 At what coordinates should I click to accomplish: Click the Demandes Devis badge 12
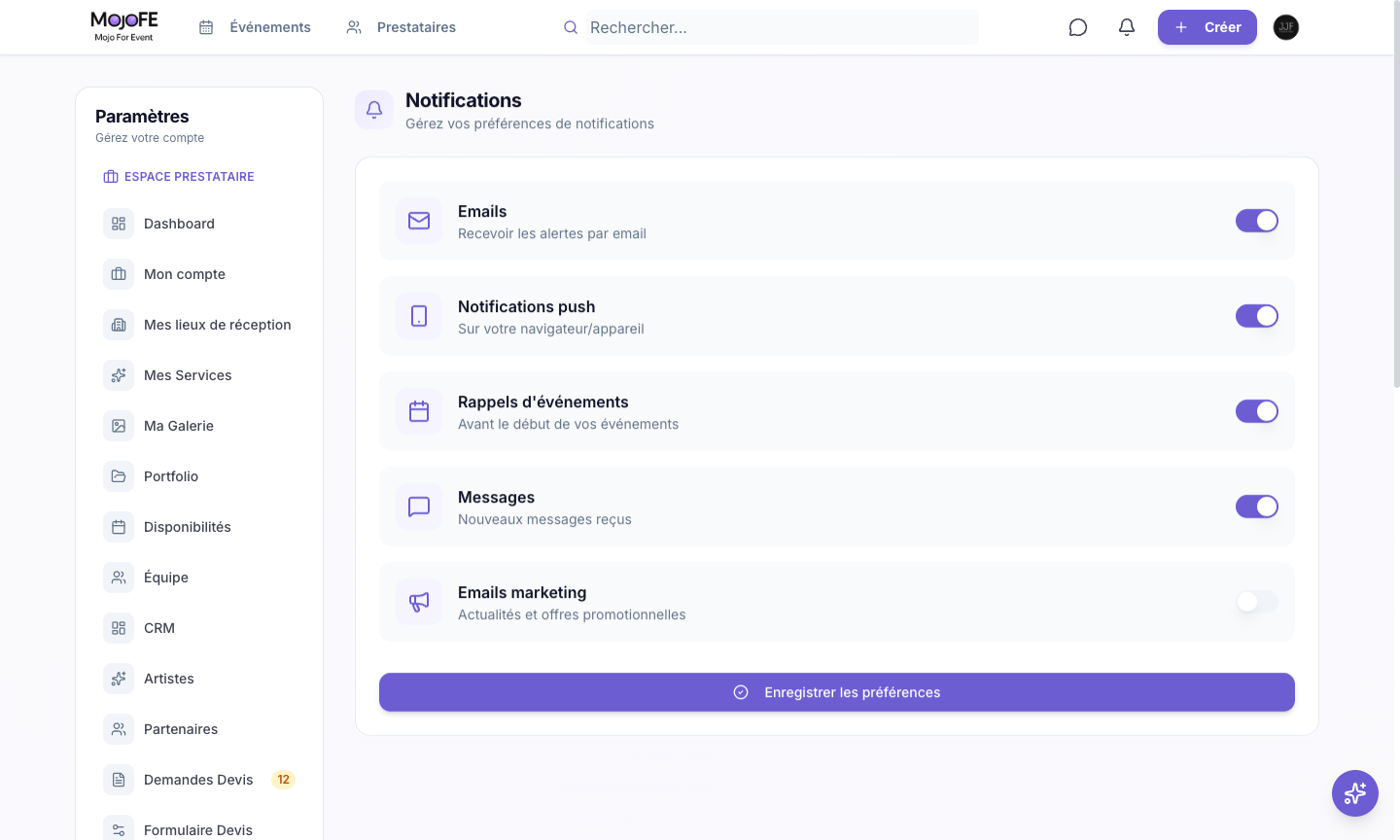[283, 780]
